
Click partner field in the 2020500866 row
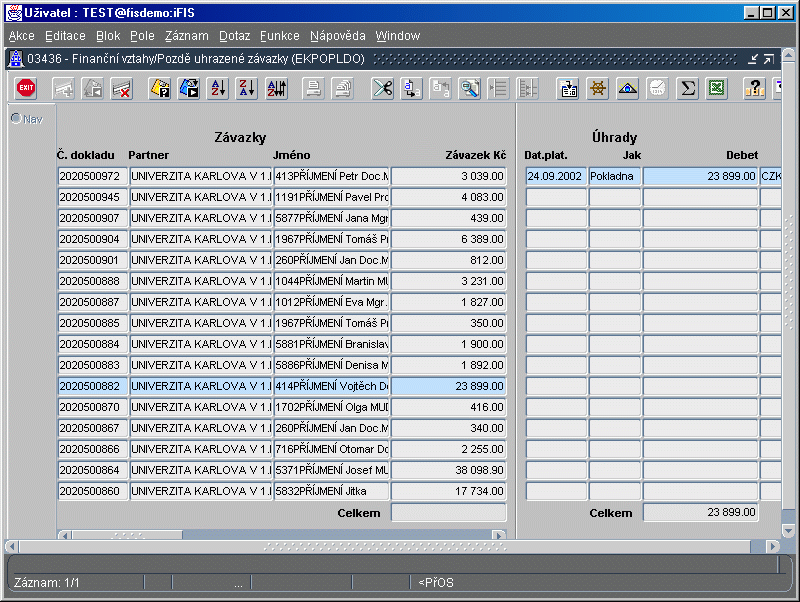[201, 449]
